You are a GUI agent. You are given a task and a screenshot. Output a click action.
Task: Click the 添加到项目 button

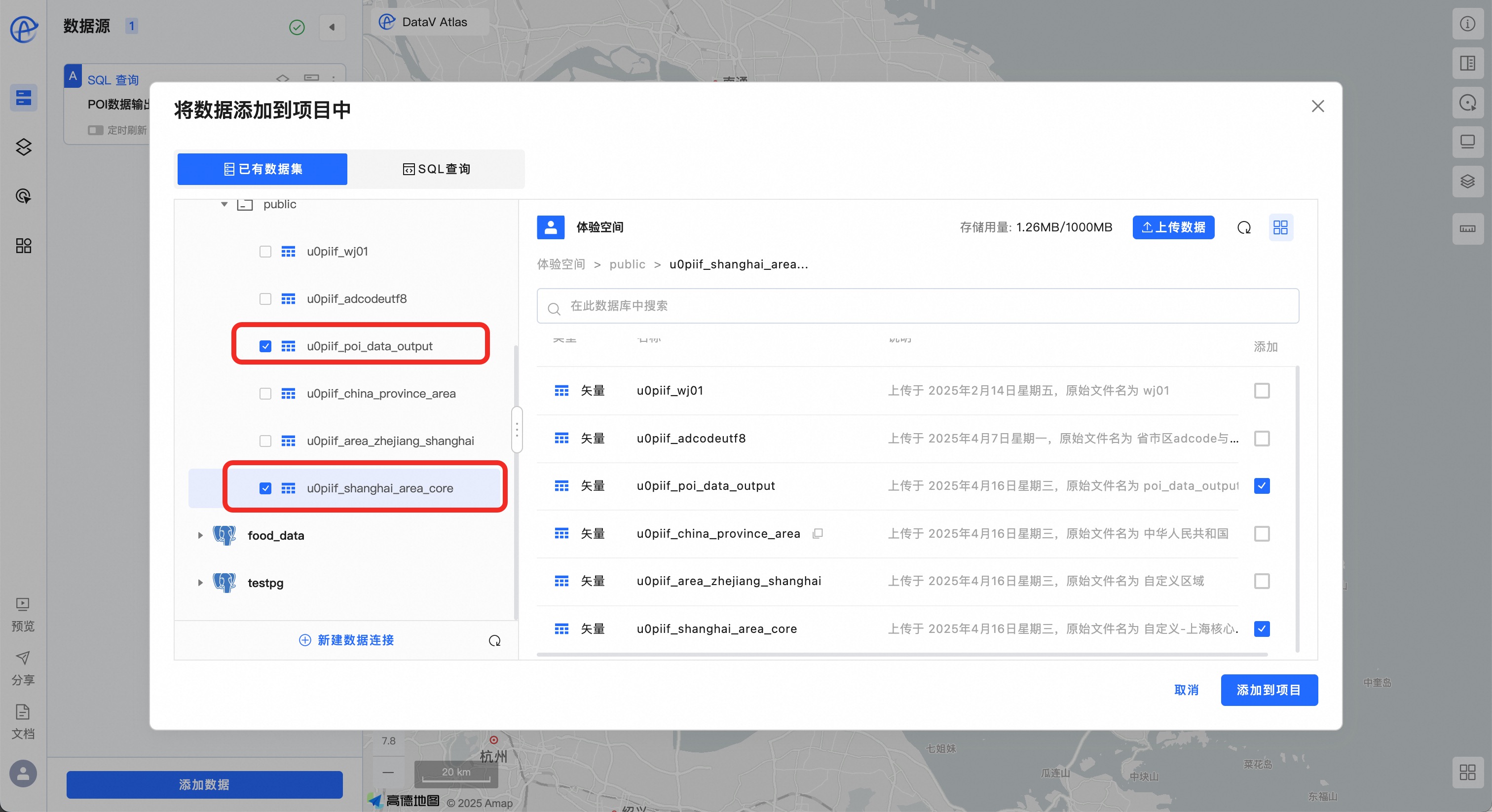1268,690
